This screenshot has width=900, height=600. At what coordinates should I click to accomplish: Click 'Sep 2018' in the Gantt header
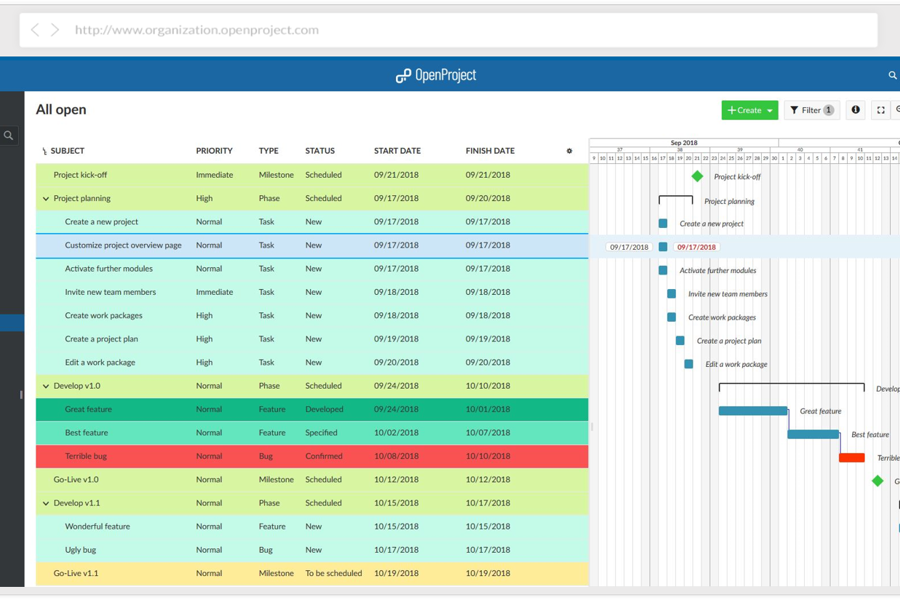[684, 142]
